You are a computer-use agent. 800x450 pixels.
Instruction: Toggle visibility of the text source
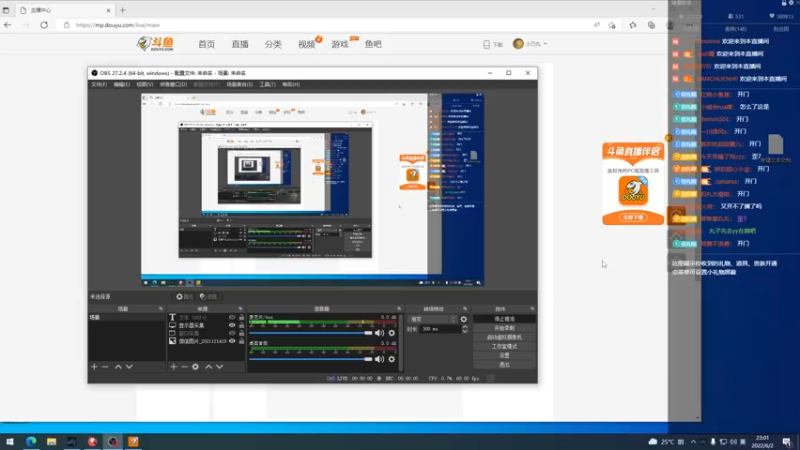point(232,317)
